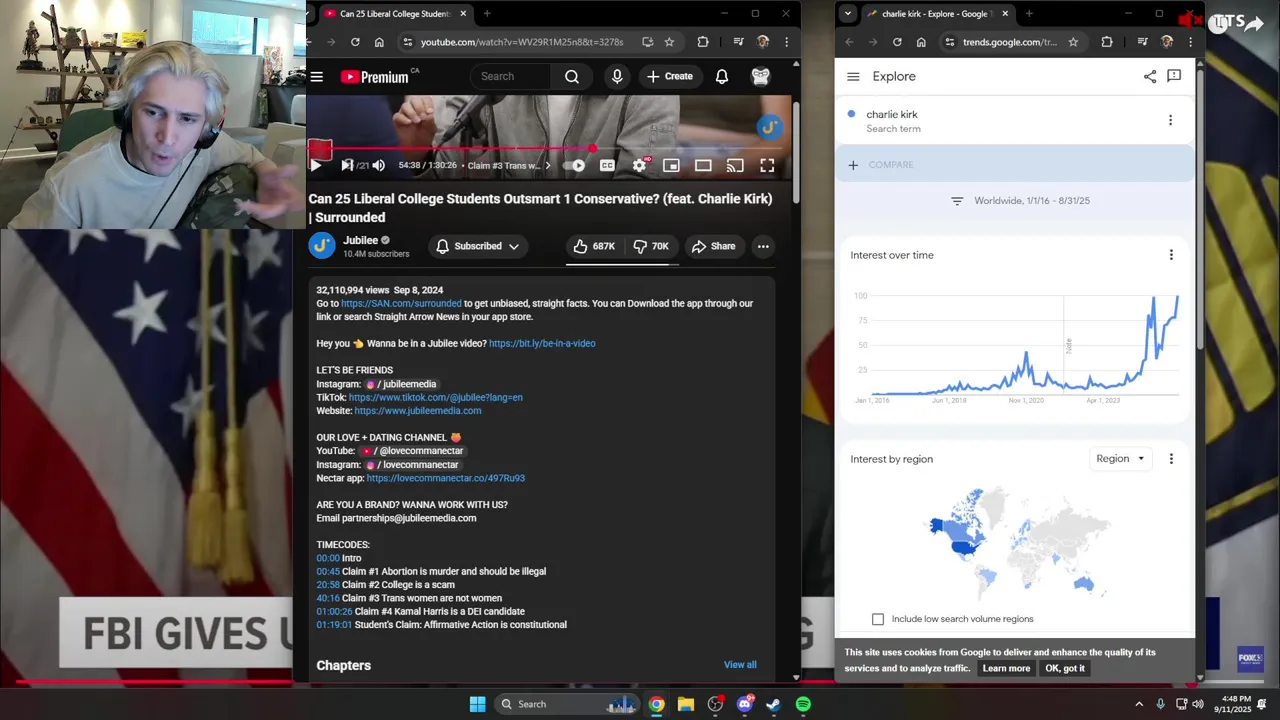This screenshot has width=1280, height=720.
Task: Click the YouTube search magnifier button
Action: tap(571, 76)
